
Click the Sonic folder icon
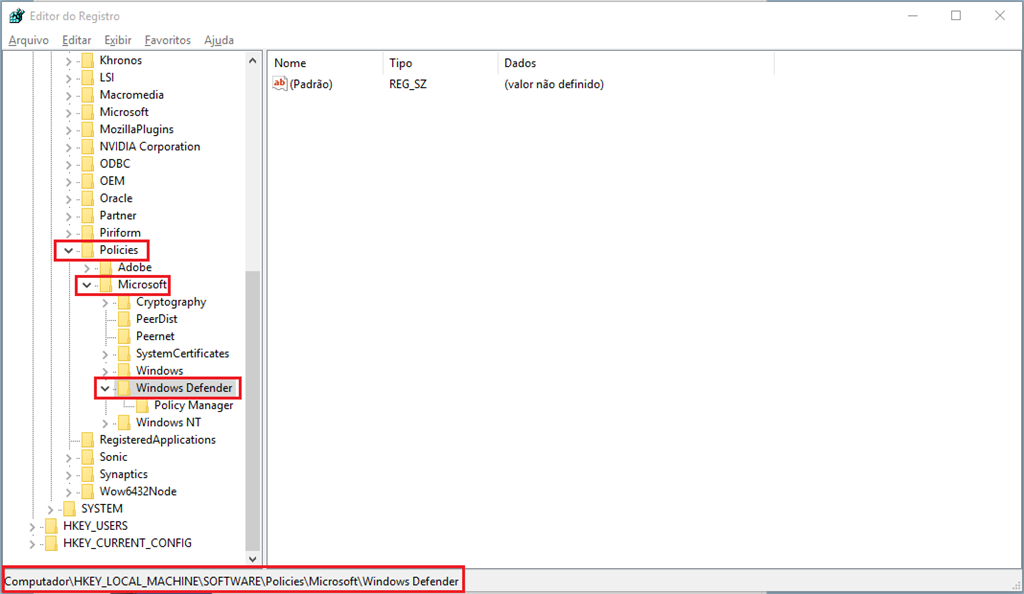coord(88,457)
